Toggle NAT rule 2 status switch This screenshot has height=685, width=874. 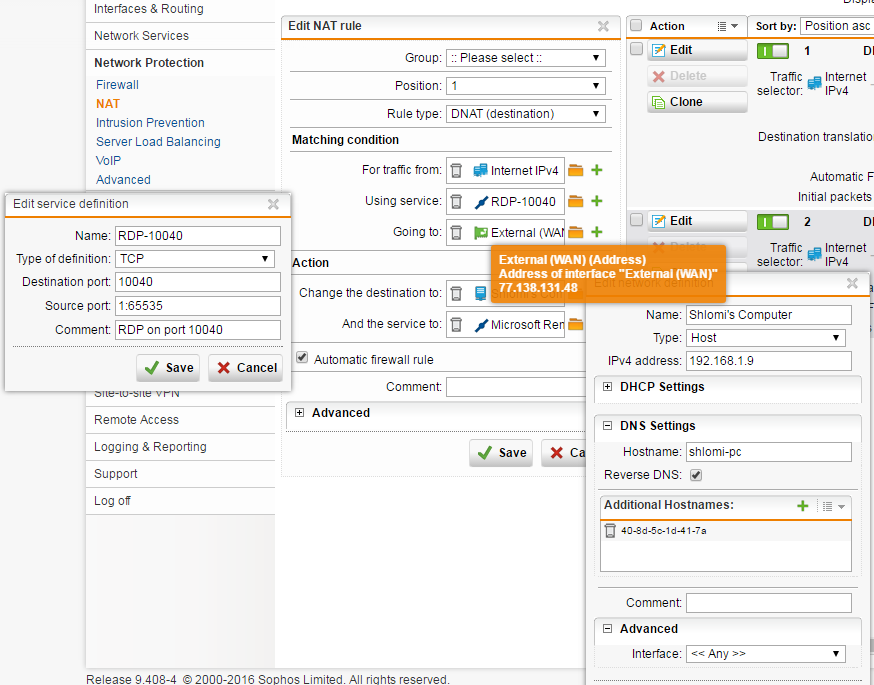pos(773,222)
